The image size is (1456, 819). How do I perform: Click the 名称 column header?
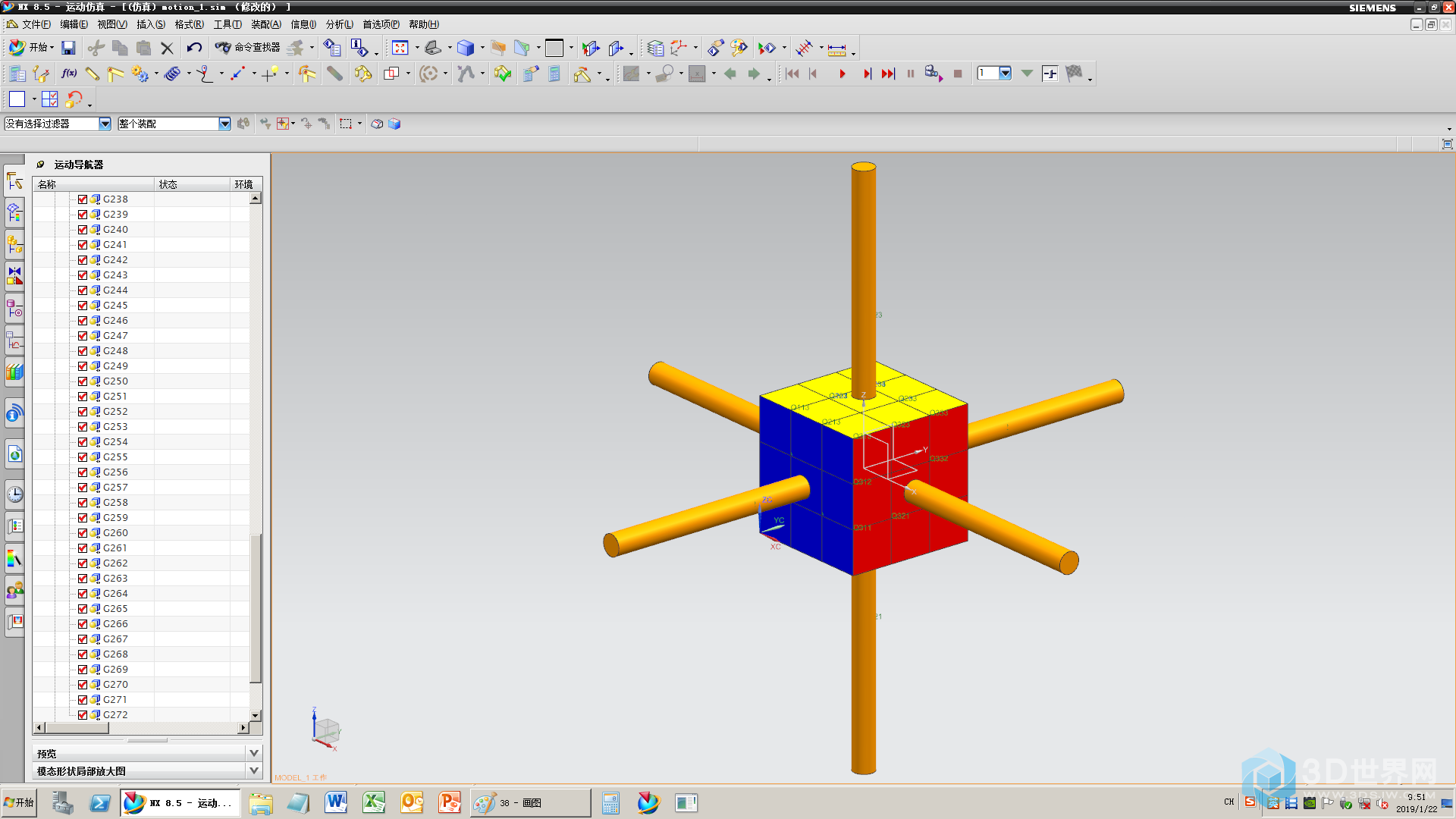(x=94, y=184)
